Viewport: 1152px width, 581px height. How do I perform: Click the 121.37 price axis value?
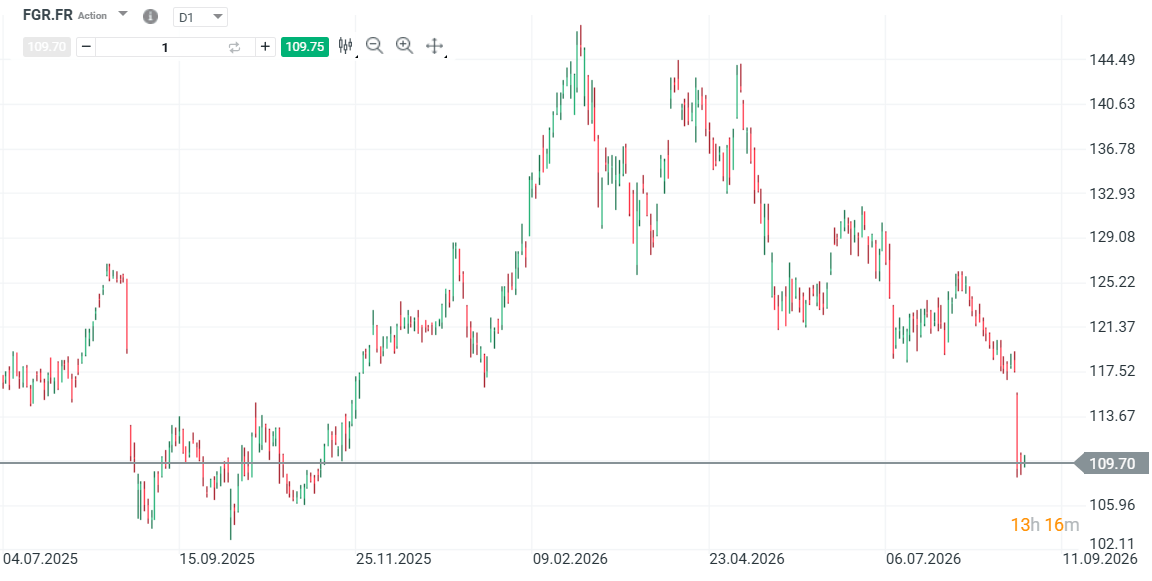click(1112, 327)
